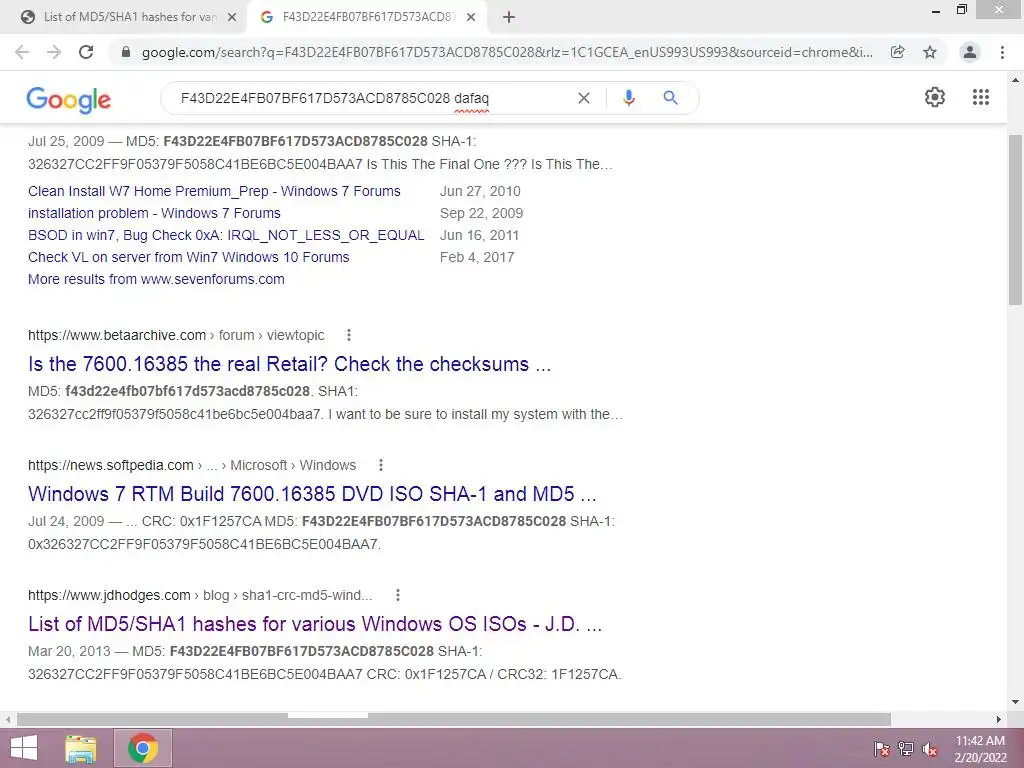Image resolution: width=1024 pixels, height=768 pixels.
Task: Open the Chrome profile avatar menu
Action: point(970,52)
